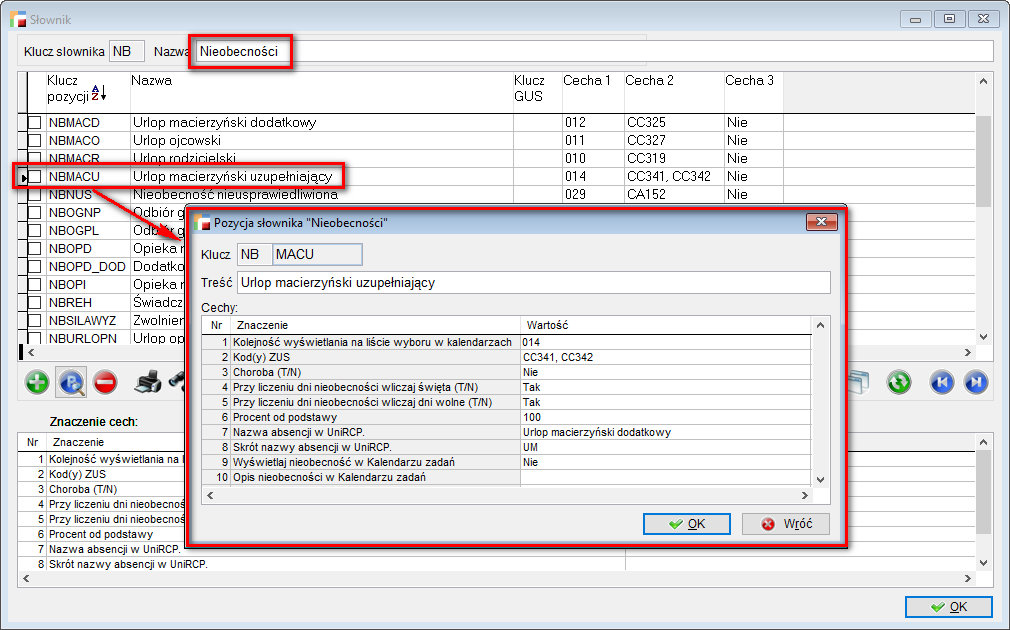Tick the checkbox for NBNUS row
Viewport: 1010px width, 630px height.
click(35, 195)
